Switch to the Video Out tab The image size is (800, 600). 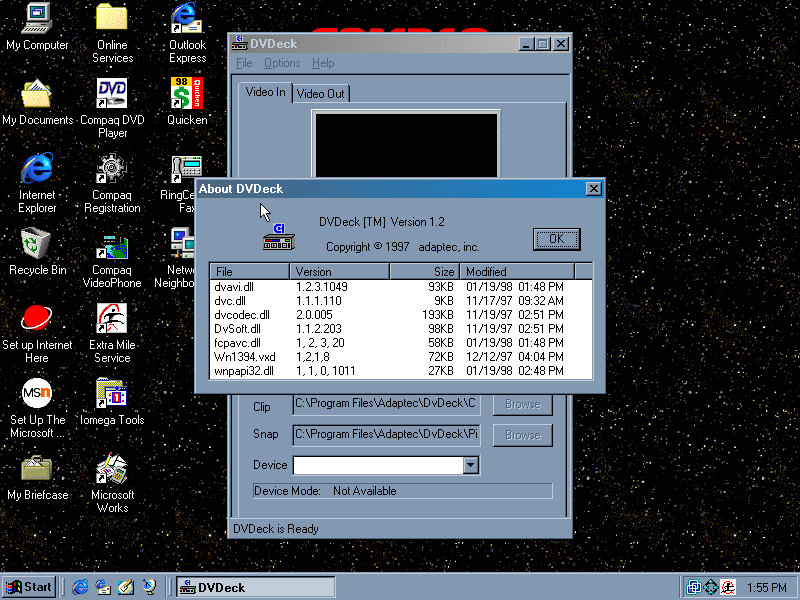[321, 94]
